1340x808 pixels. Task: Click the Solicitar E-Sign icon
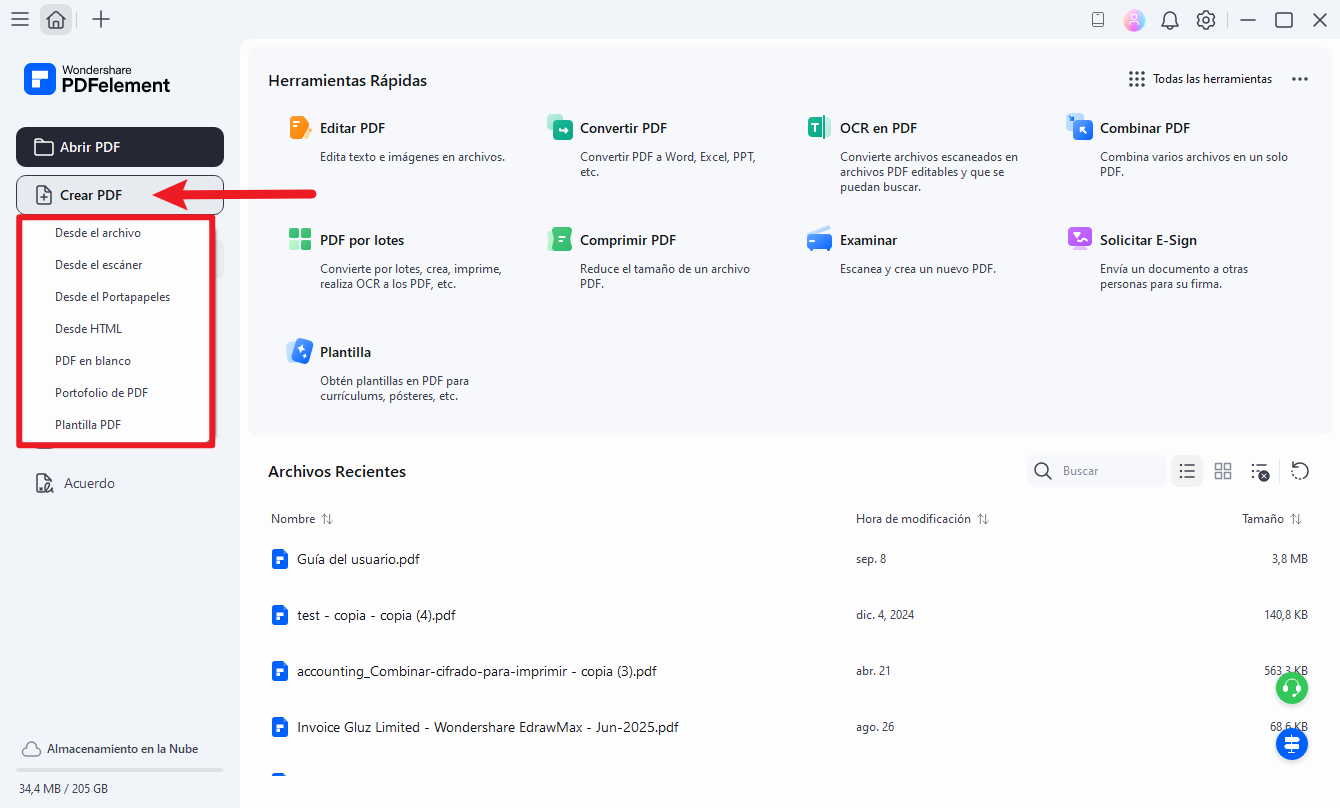click(x=1079, y=240)
